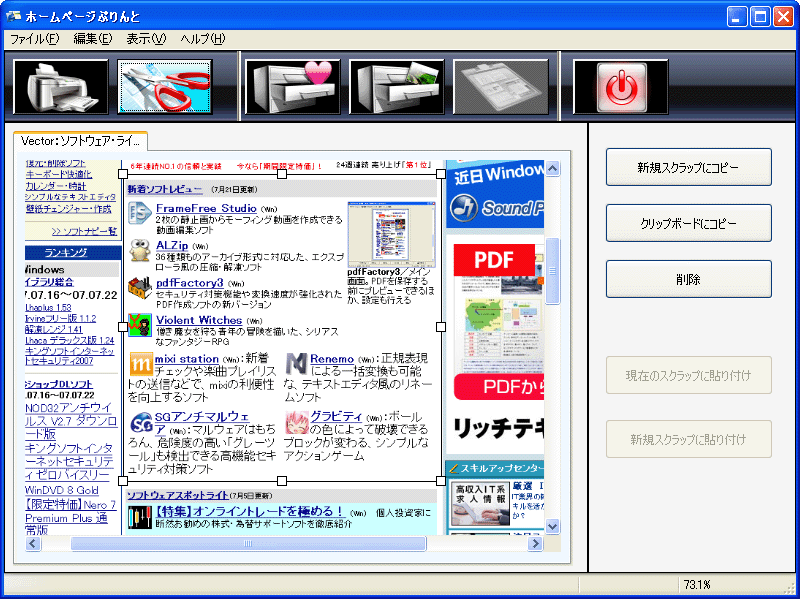Open the WinDVD 8 Gold link
Image resolution: width=800 pixels, height=599 pixels.
(x=62, y=490)
